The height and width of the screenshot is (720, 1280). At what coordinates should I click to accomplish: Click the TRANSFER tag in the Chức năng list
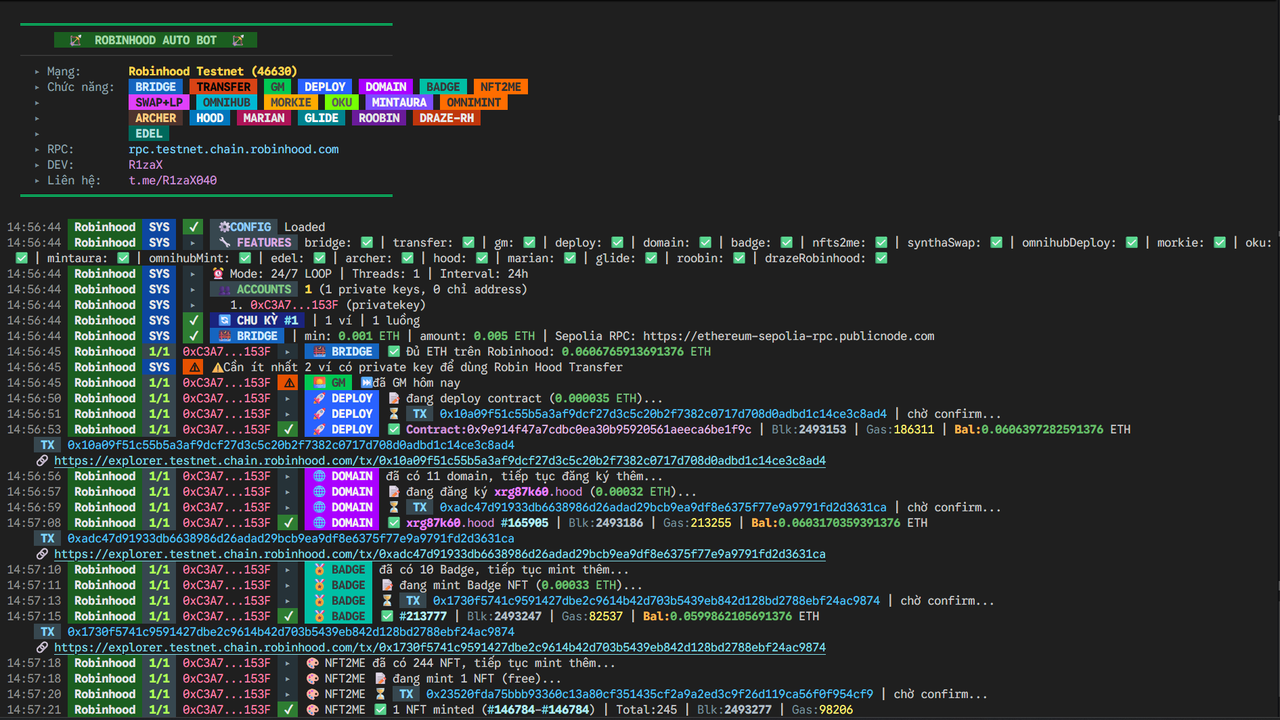[x=224, y=87]
